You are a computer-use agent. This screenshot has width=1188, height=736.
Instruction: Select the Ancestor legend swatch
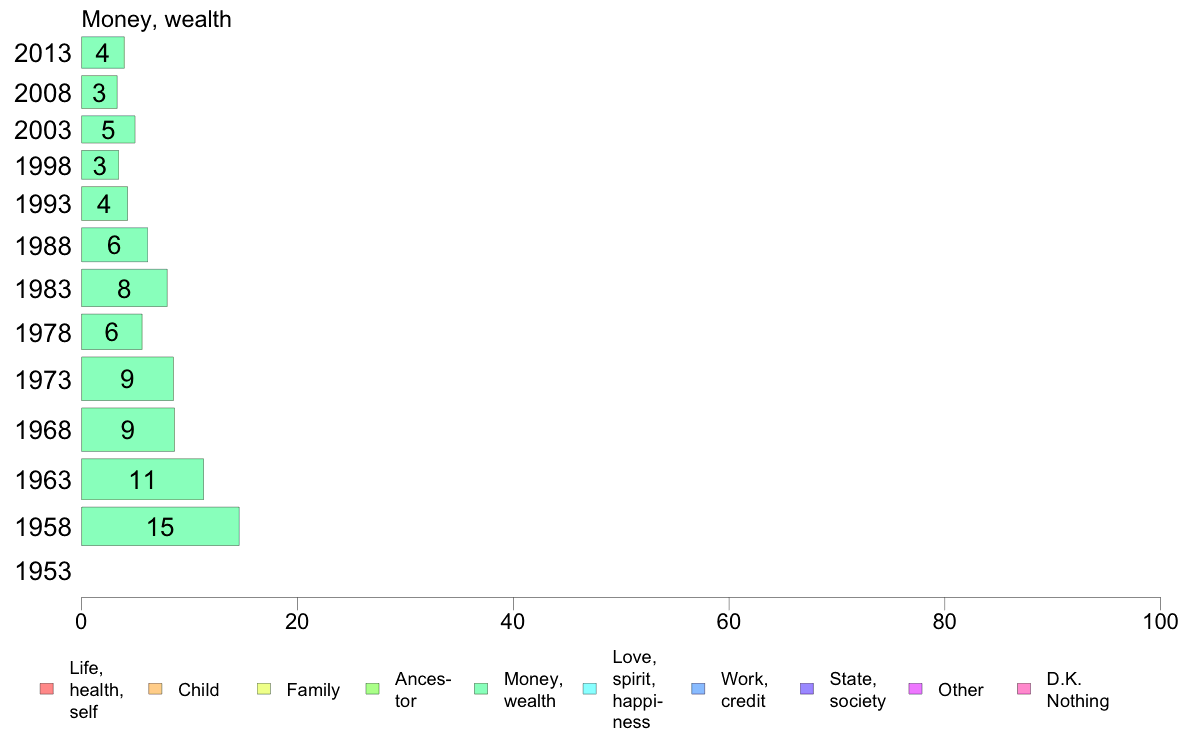[x=372, y=689]
